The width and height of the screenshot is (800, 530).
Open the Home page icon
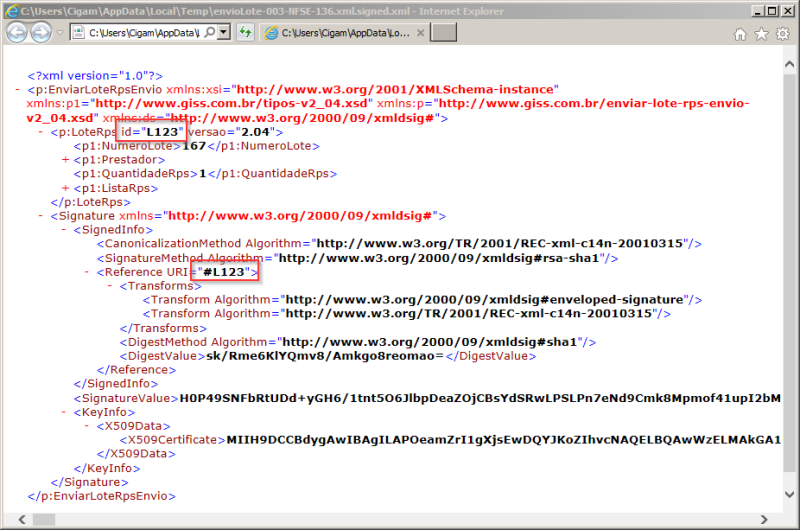pos(740,34)
